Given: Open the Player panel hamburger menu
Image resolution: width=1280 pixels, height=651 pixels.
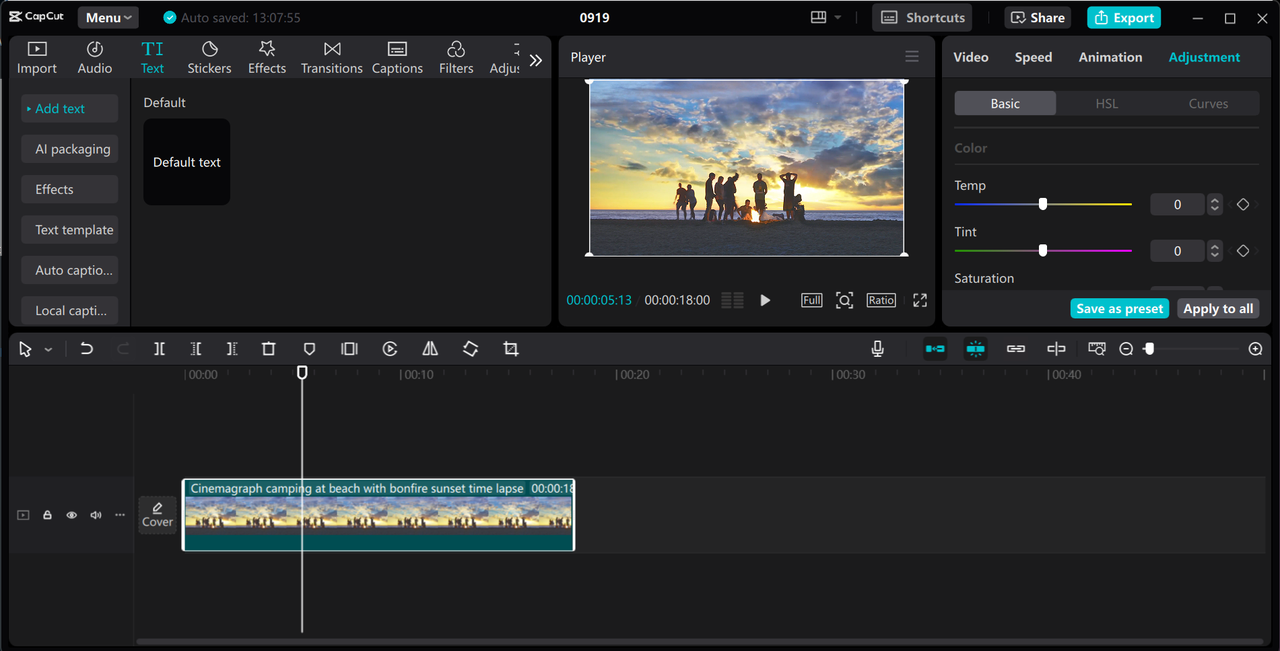Looking at the screenshot, I should pyautogui.click(x=912, y=57).
